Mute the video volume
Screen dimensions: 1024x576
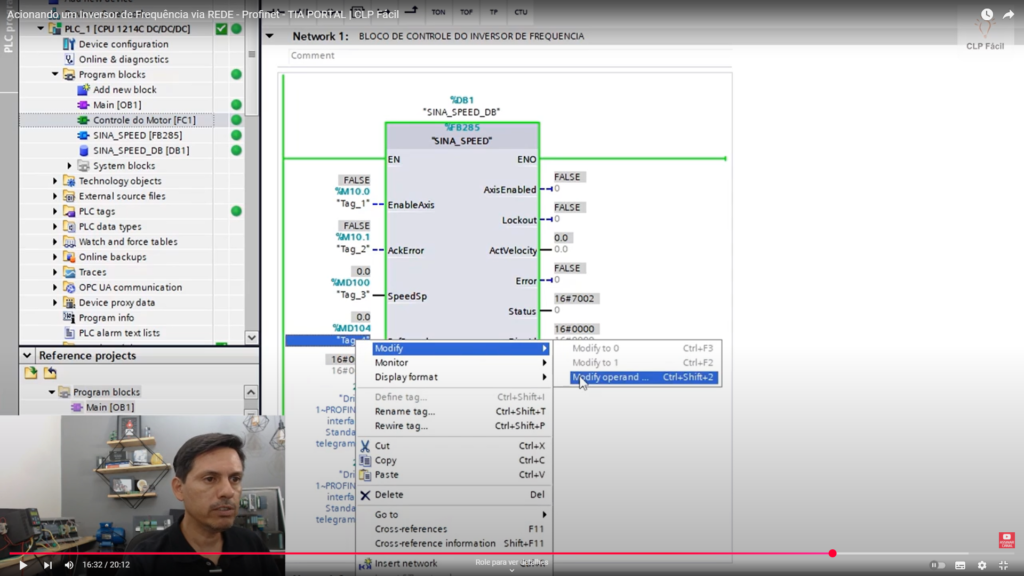[x=69, y=565]
